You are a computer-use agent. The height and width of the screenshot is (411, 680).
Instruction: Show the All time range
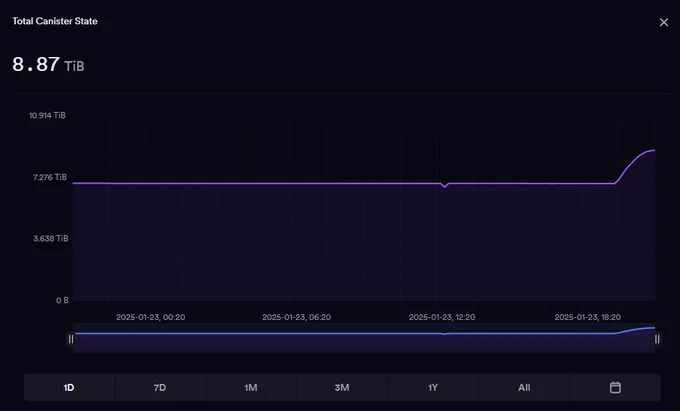click(524, 387)
